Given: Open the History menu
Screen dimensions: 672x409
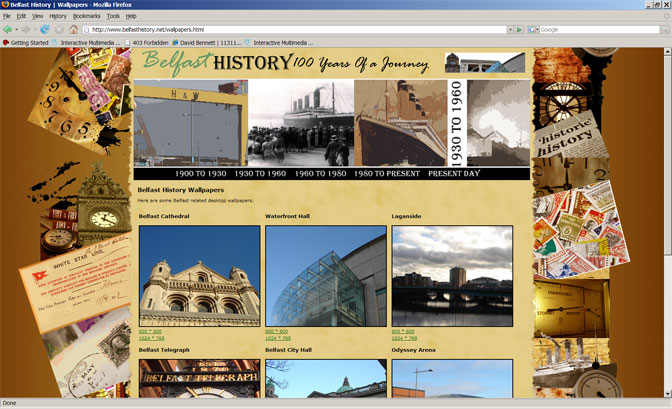Looking at the screenshot, I should [58, 17].
